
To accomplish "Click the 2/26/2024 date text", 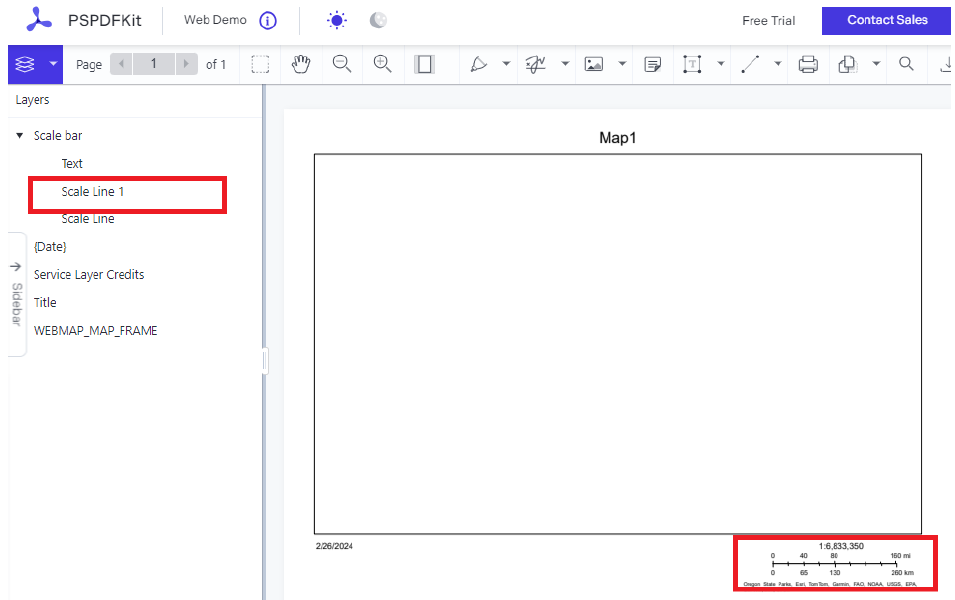I will coord(334,546).
